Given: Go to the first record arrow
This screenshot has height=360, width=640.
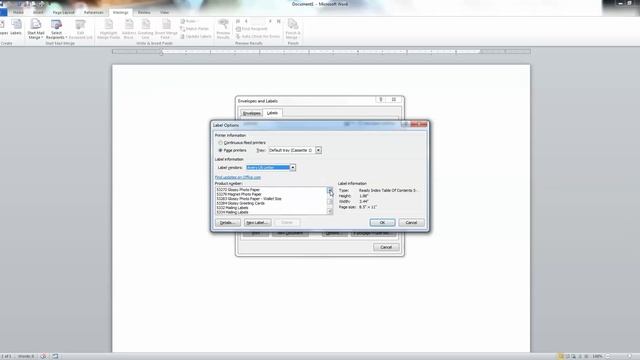Looking at the screenshot, I should (238, 21).
